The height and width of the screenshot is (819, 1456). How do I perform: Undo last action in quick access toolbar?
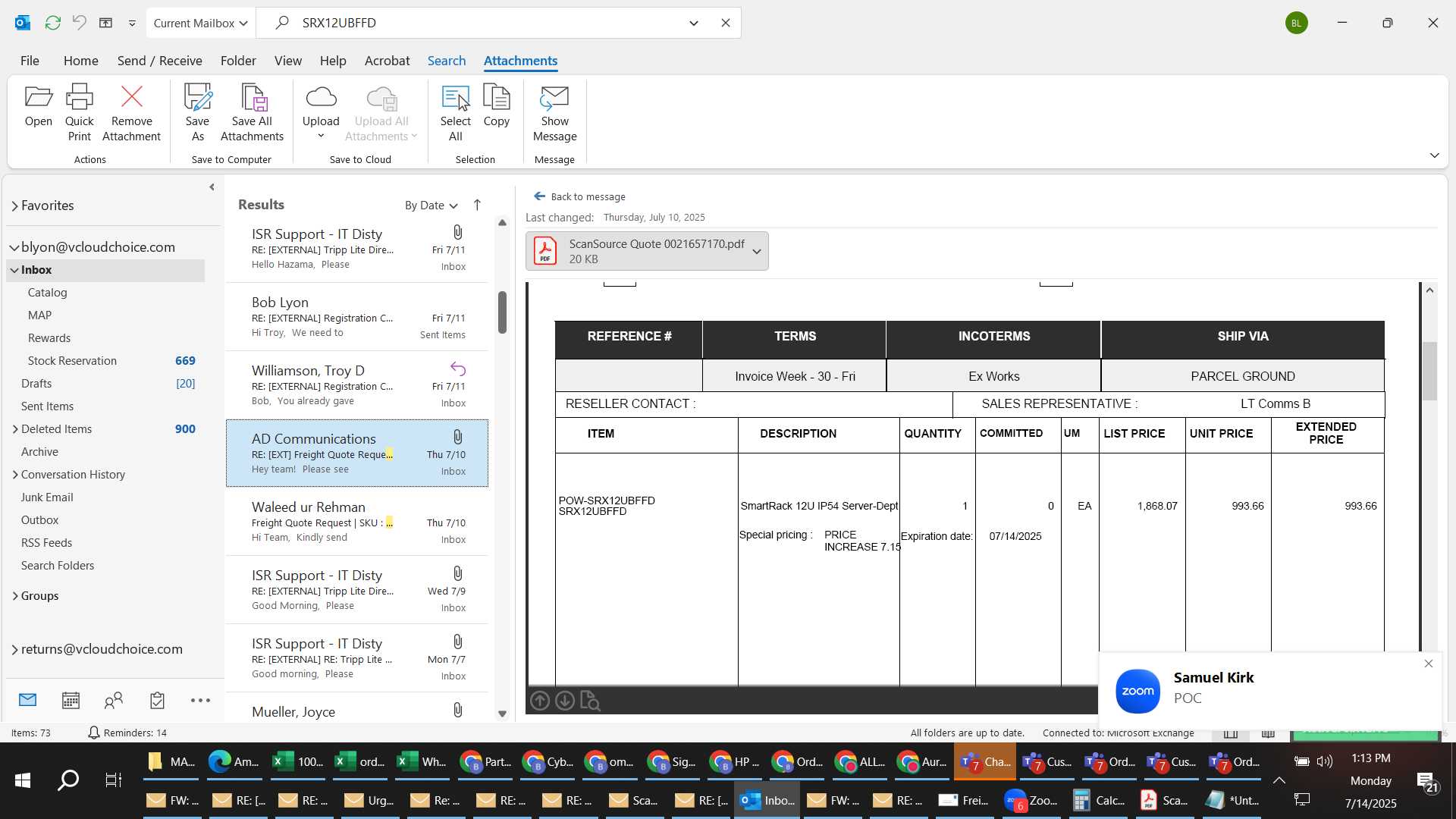pos(79,23)
